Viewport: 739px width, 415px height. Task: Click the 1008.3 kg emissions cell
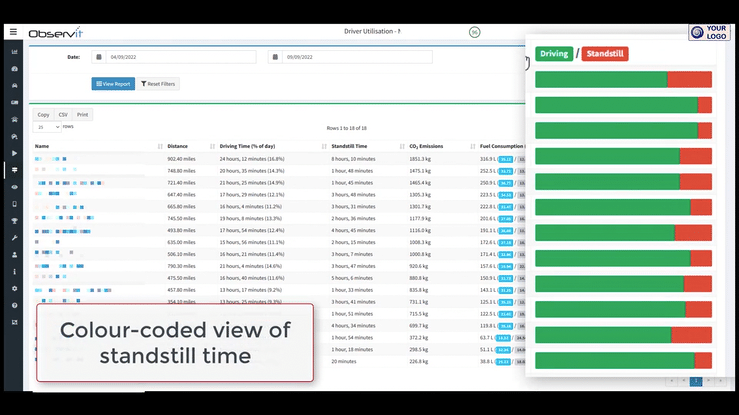(420, 243)
